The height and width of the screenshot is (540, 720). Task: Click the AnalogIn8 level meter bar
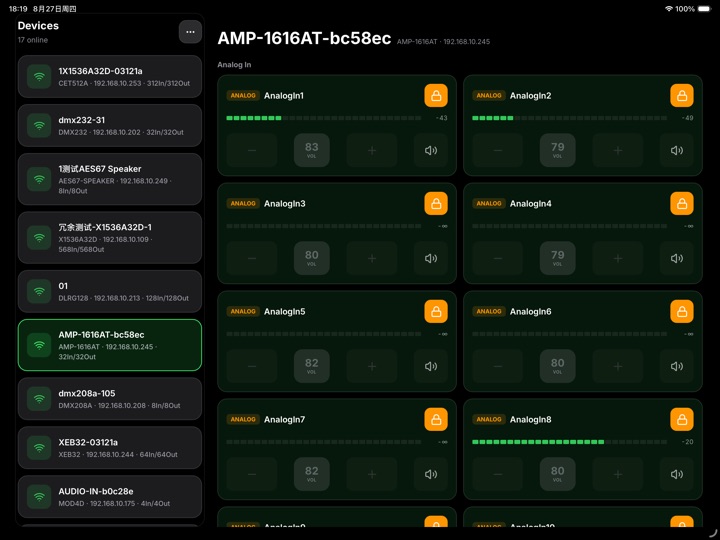click(x=569, y=442)
